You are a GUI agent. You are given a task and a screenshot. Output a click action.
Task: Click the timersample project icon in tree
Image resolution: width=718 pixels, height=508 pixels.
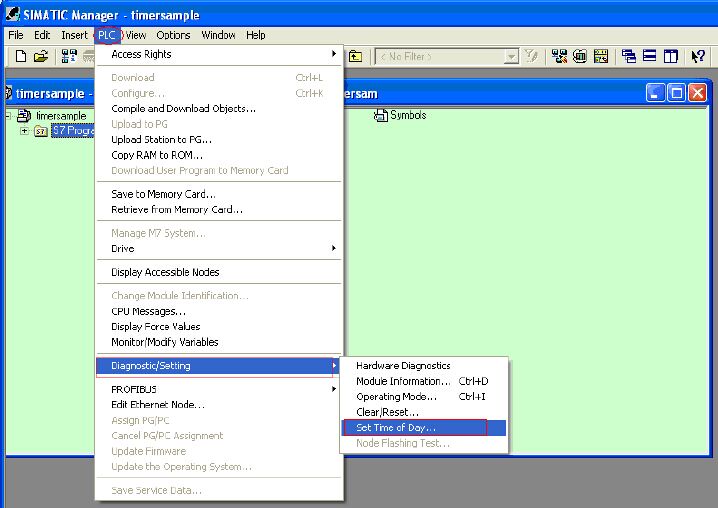coord(24,115)
